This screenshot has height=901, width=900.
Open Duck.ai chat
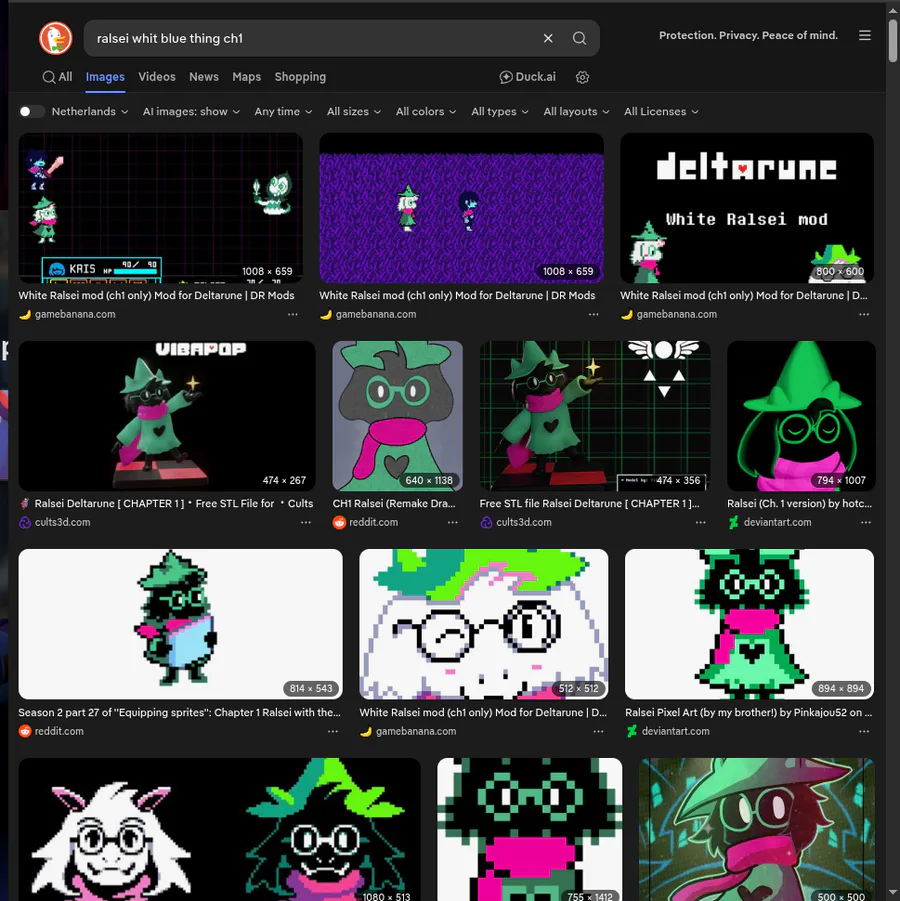point(528,77)
